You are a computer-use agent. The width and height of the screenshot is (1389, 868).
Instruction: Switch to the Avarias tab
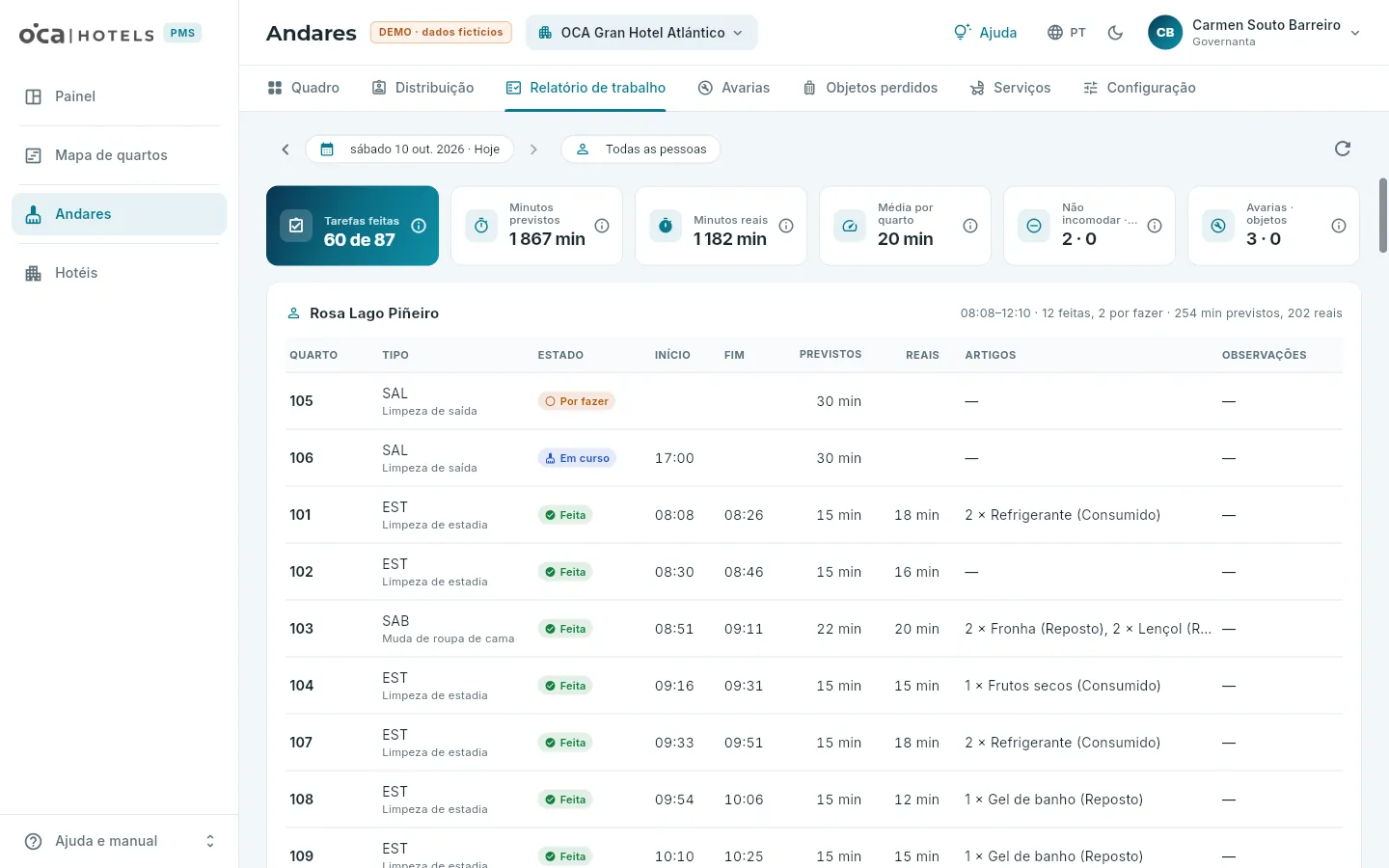[x=733, y=88]
